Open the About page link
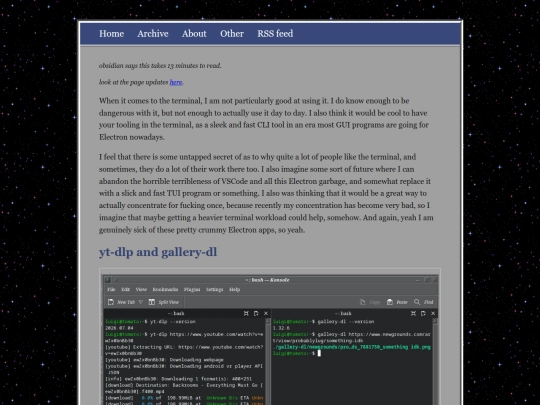The height and width of the screenshot is (405, 540). pyautogui.click(x=194, y=34)
